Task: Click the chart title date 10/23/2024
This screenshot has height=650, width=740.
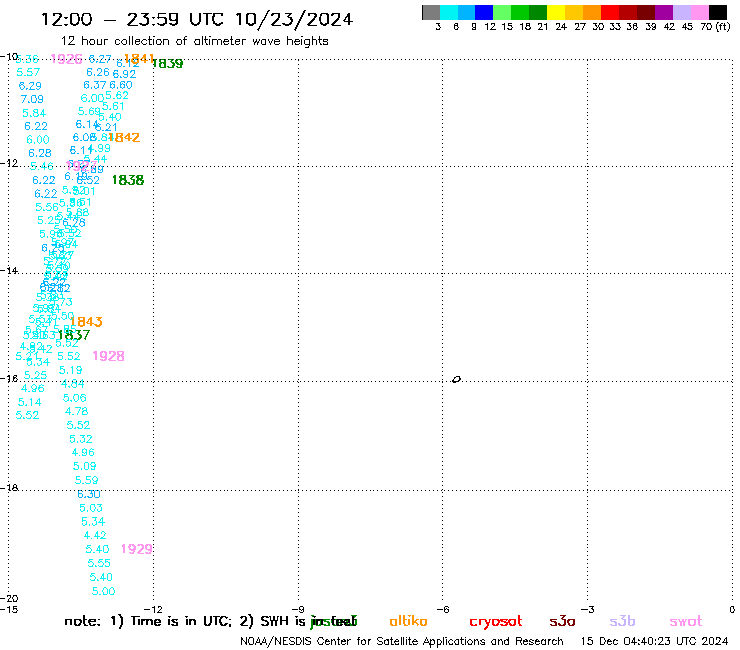Action: [x=293, y=20]
